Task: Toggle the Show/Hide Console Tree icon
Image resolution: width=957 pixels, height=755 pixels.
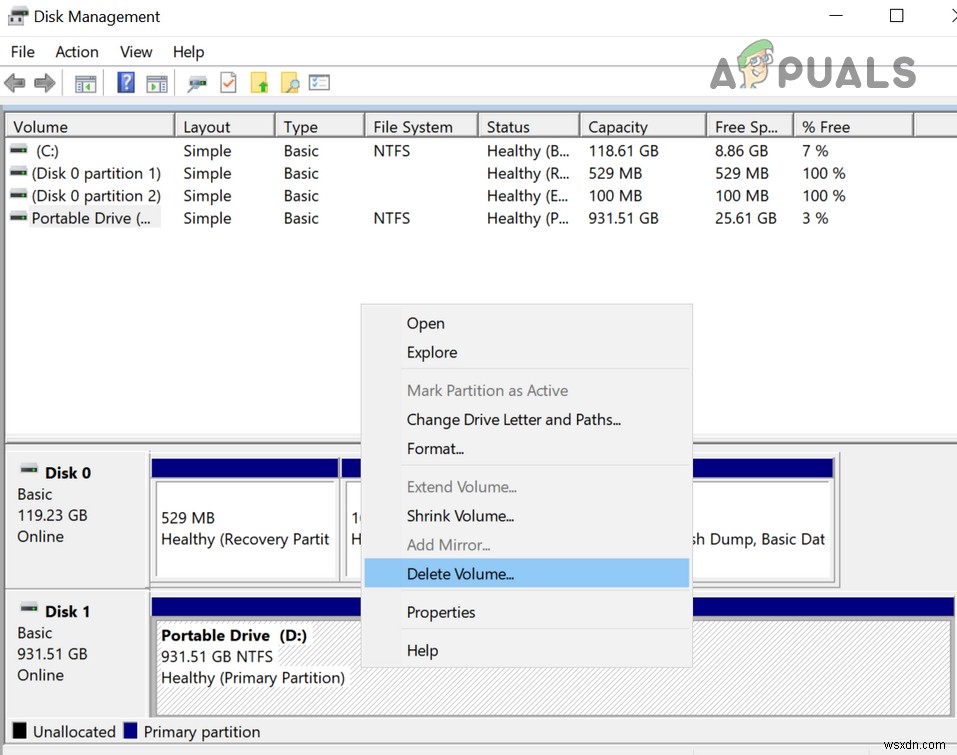Action: 85,82
